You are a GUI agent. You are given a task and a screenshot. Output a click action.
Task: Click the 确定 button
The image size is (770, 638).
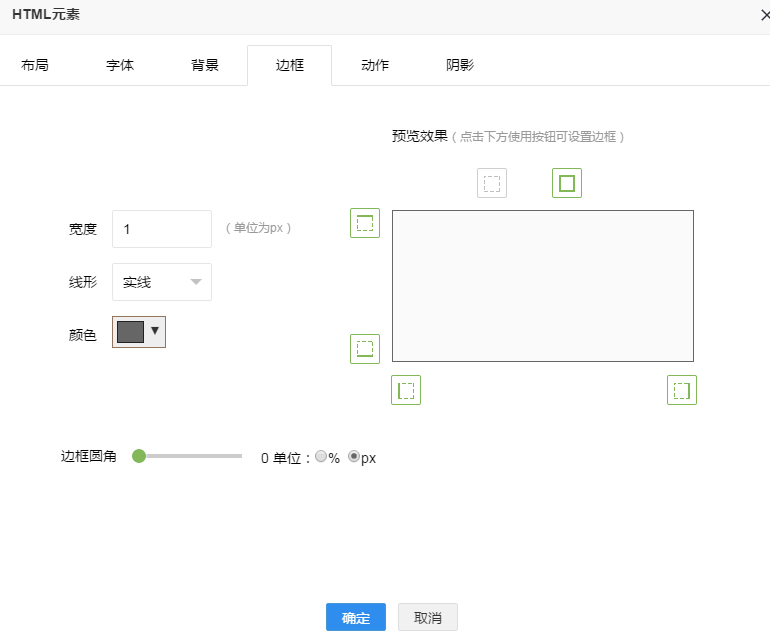(356, 618)
